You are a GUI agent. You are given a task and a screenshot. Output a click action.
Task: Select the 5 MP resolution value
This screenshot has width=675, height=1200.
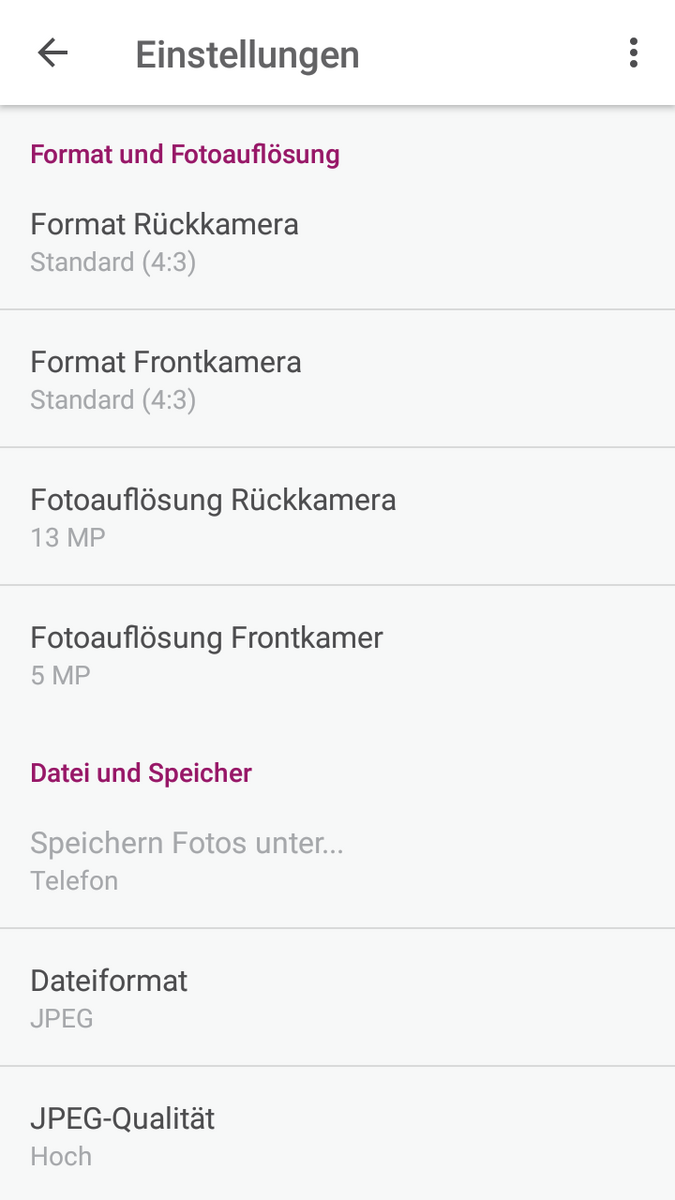[61, 676]
